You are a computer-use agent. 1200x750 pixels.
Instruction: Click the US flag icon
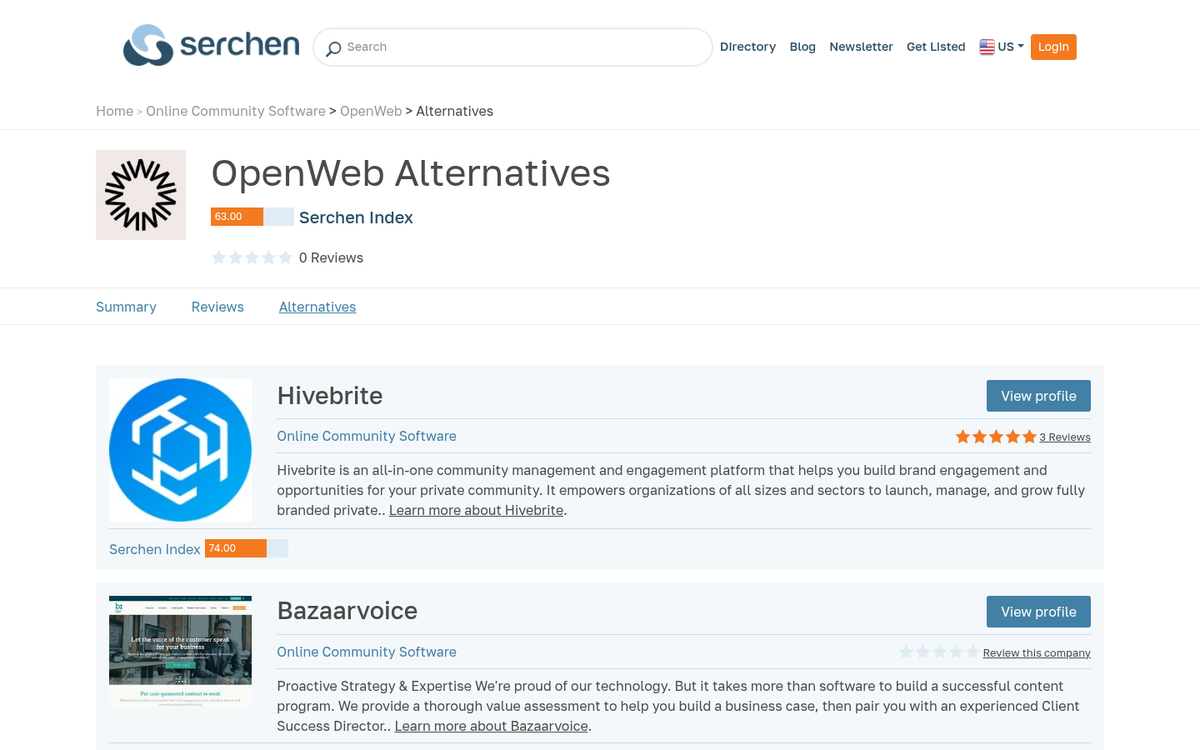[986, 46]
